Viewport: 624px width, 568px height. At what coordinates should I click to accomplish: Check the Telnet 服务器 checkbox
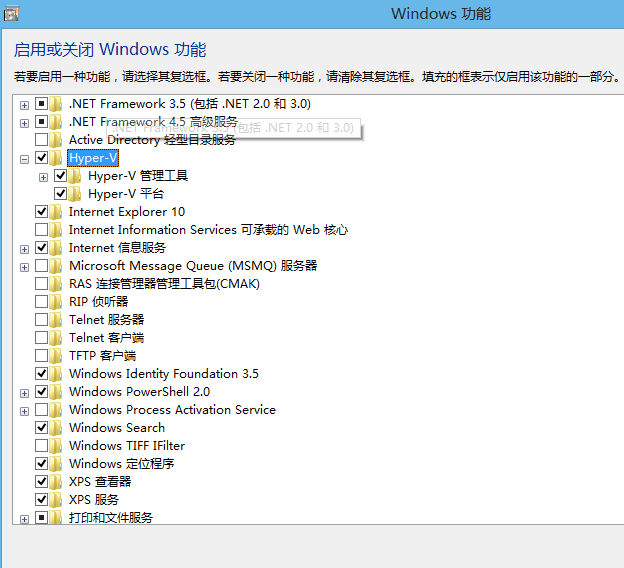coord(41,319)
